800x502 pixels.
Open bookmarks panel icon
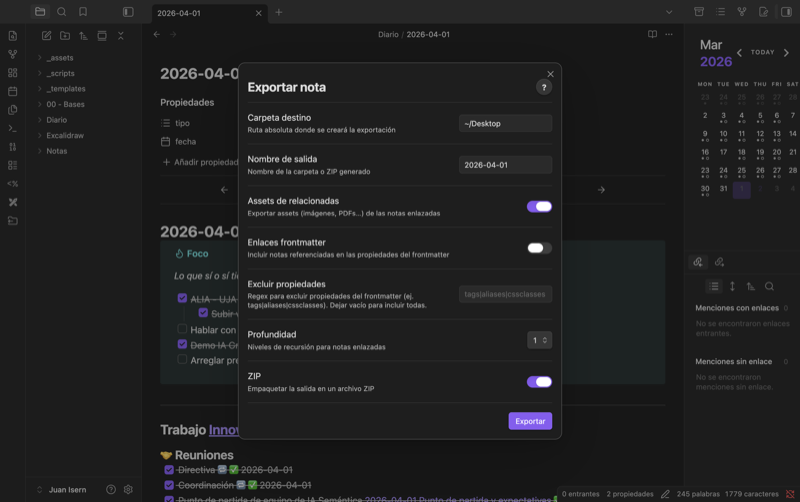click(x=83, y=12)
